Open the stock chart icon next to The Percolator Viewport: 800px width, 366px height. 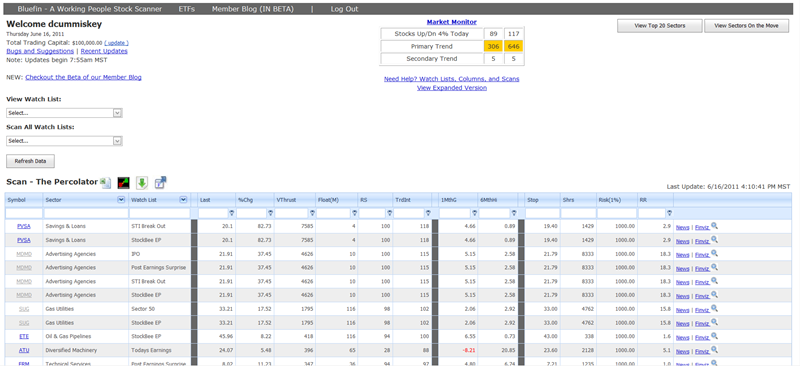pos(123,183)
